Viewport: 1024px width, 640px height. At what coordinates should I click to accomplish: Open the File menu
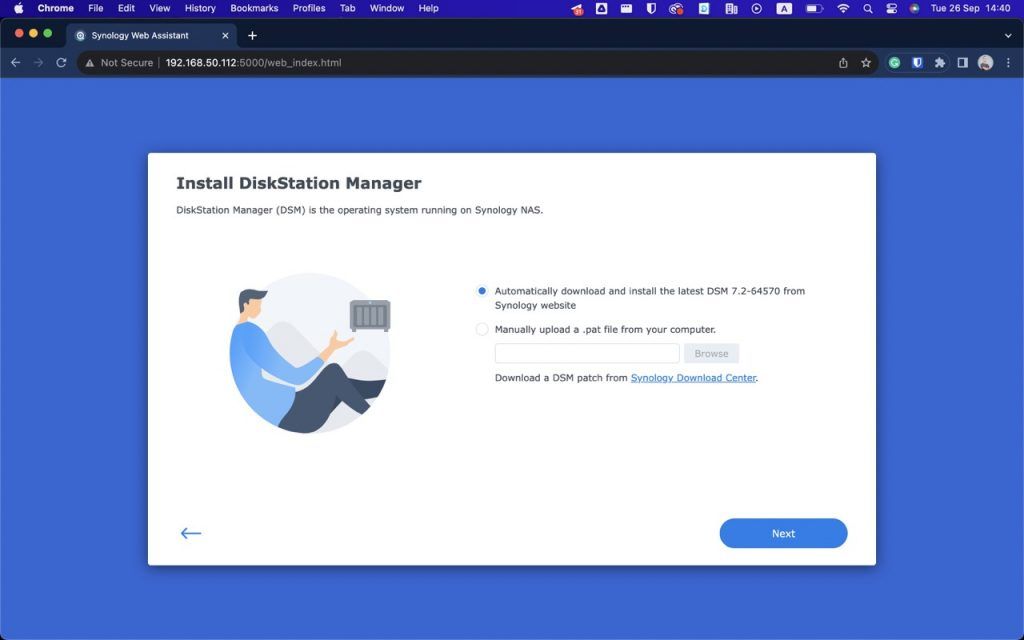(x=95, y=8)
